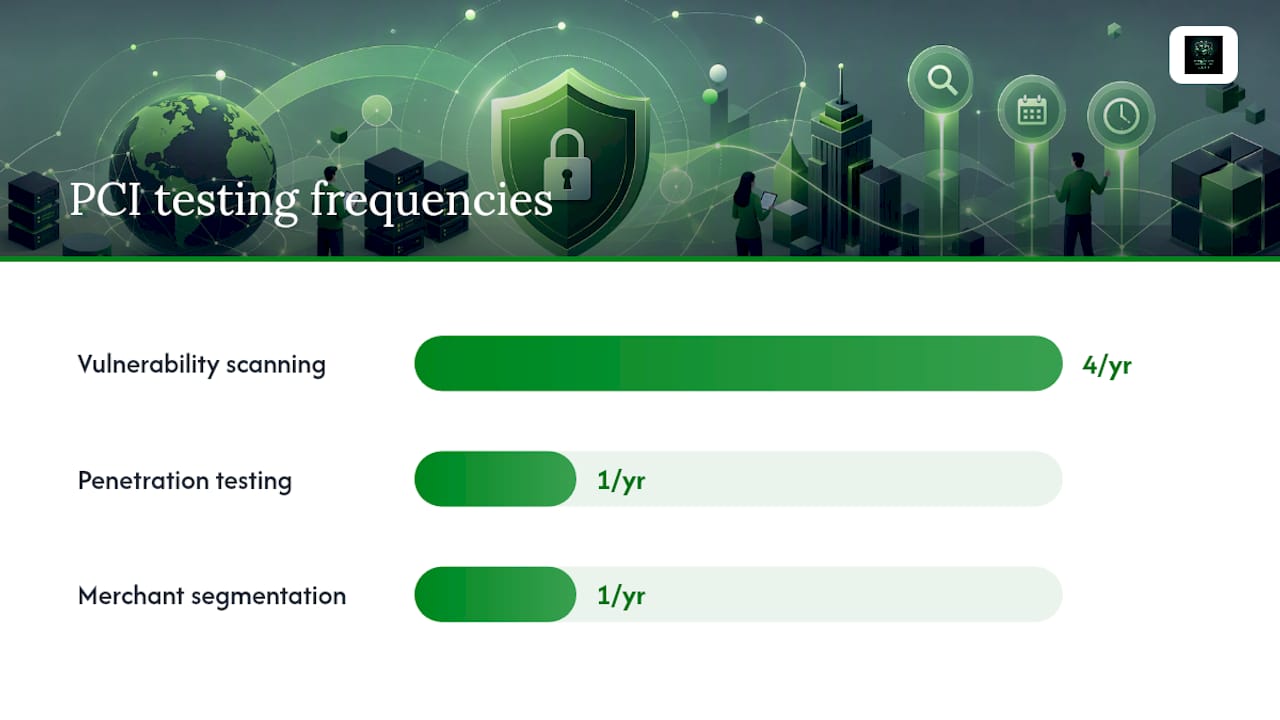
Task: Click the logo badge in top-right corner
Action: [1203, 55]
